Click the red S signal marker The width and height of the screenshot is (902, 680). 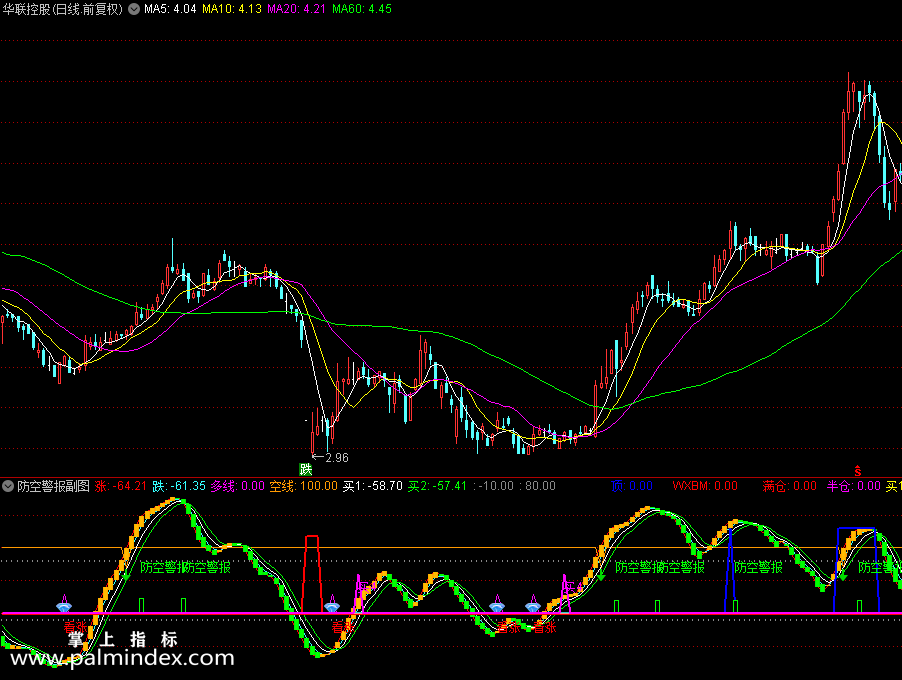[858, 471]
